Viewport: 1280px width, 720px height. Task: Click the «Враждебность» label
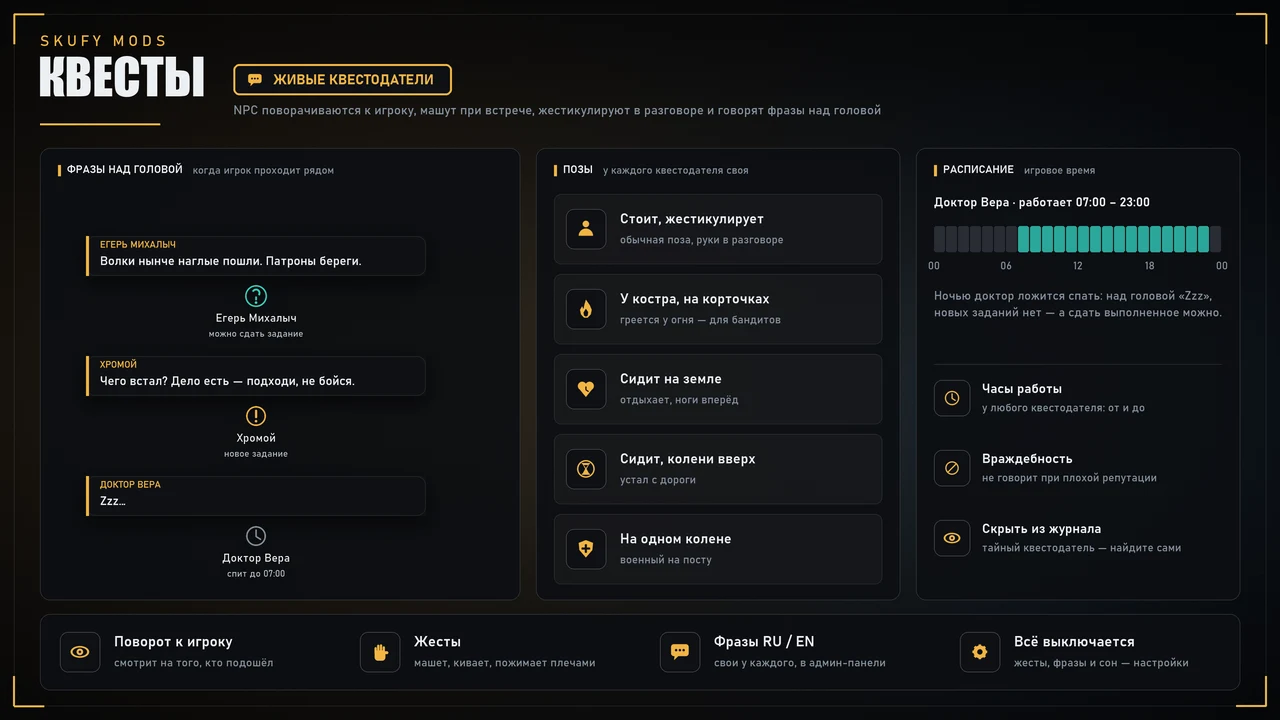tap(1027, 459)
